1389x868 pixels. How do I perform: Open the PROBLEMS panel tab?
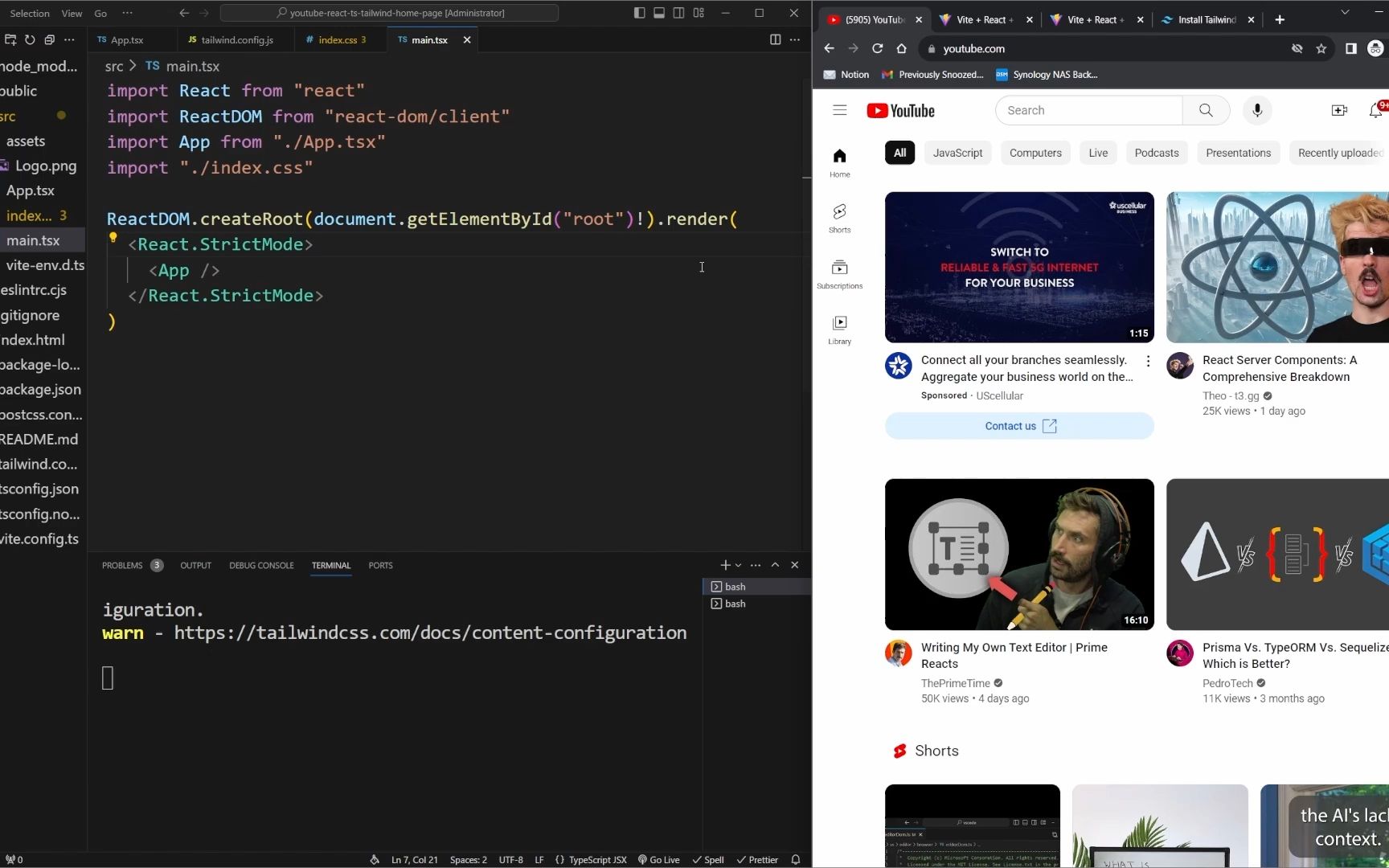coord(132,565)
